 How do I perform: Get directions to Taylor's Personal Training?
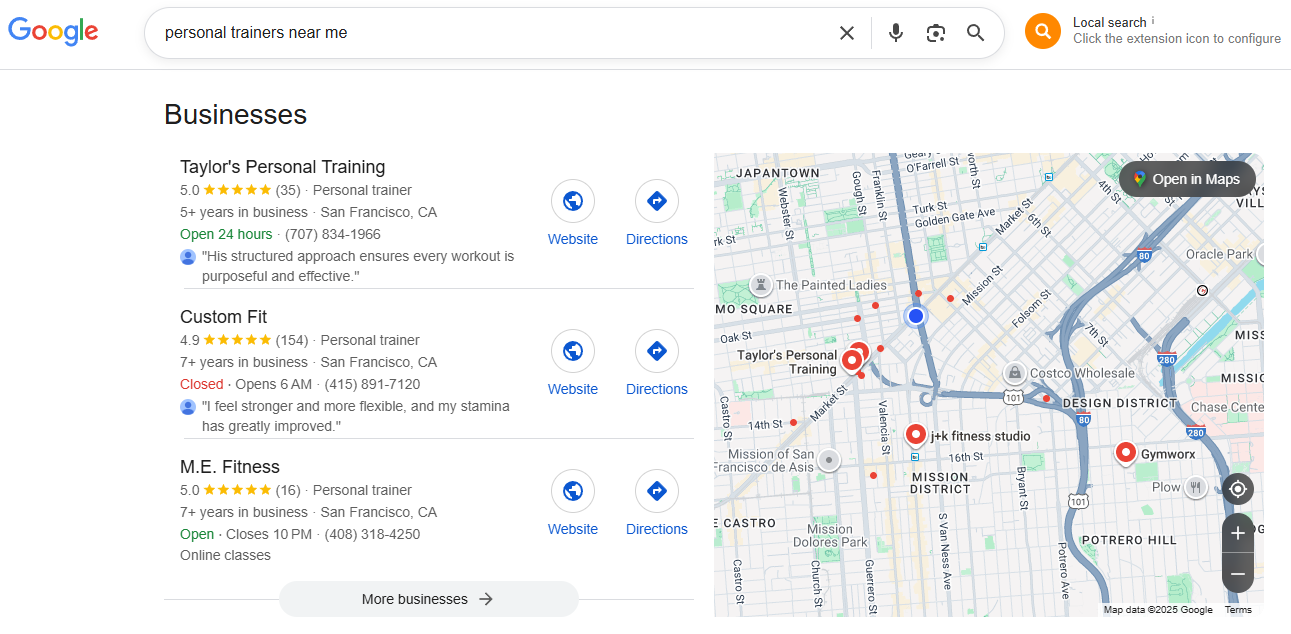pyautogui.click(x=657, y=201)
